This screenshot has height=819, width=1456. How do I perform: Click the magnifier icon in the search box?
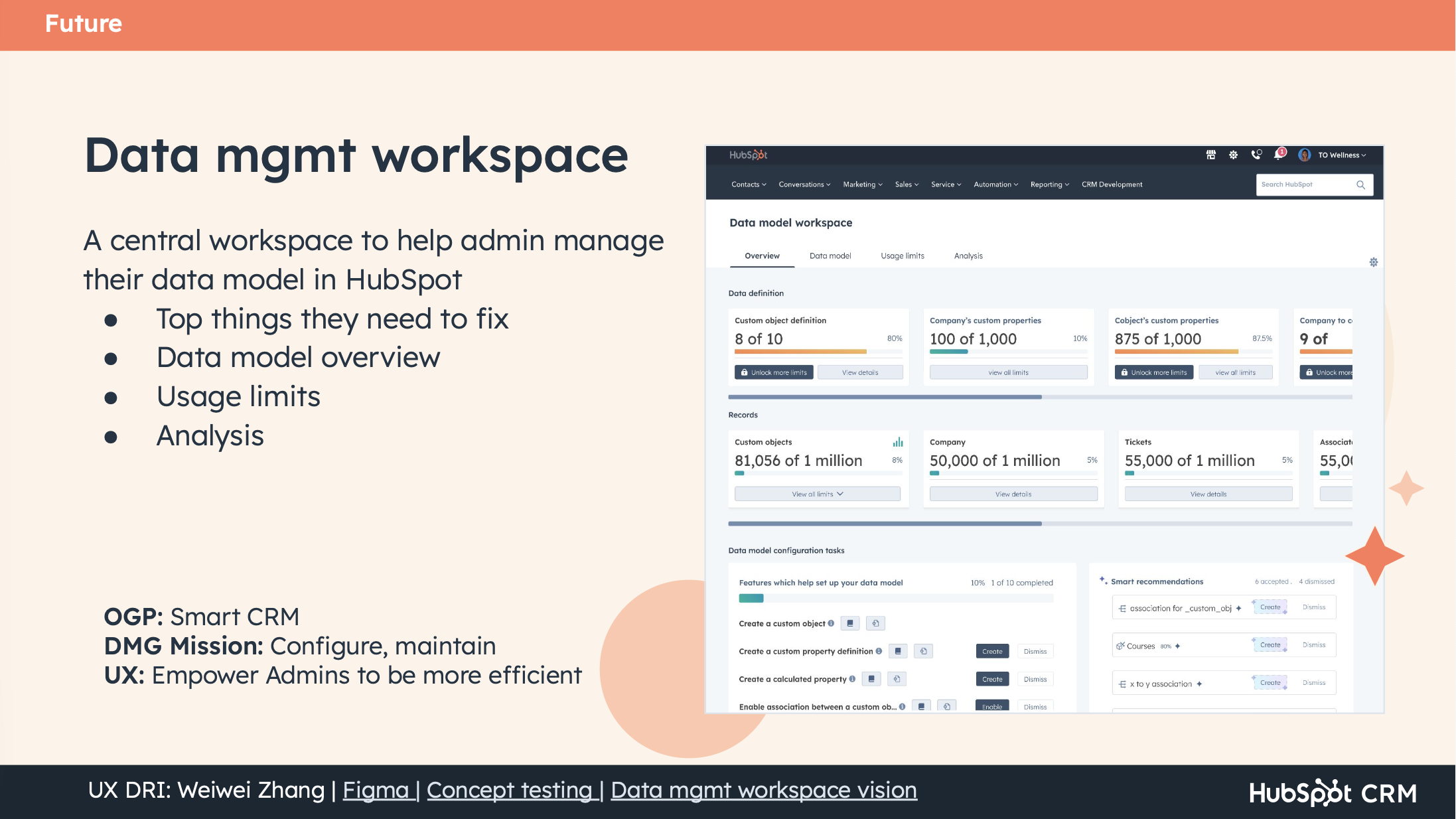click(x=1360, y=185)
